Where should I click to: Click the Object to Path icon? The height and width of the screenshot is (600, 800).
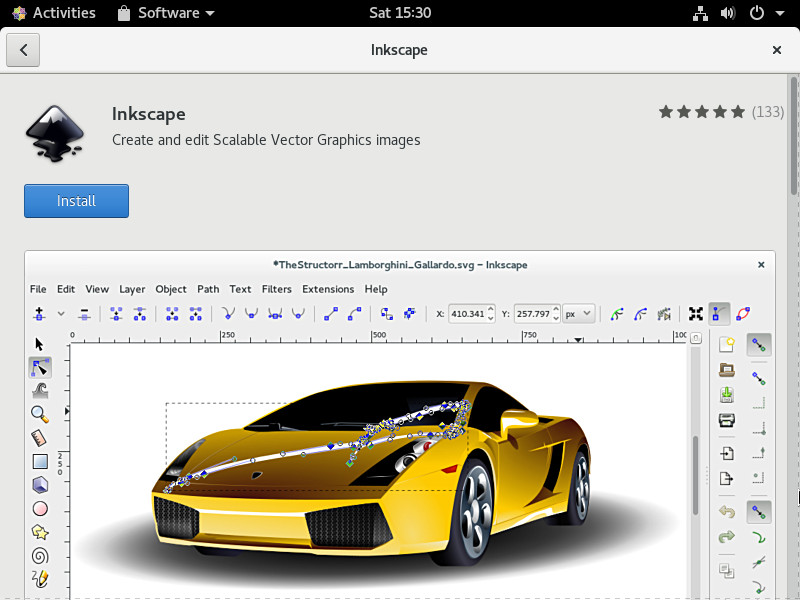tap(386, 314)
